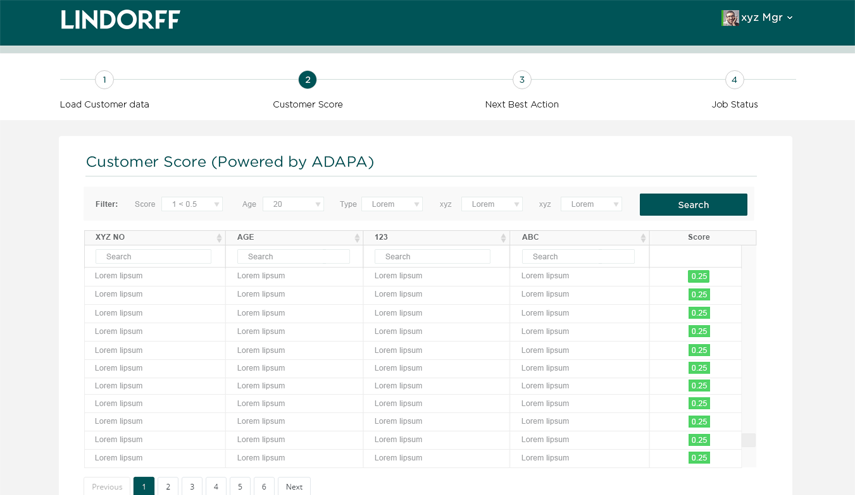Toggle sort on 123 column

pos(503,238)
